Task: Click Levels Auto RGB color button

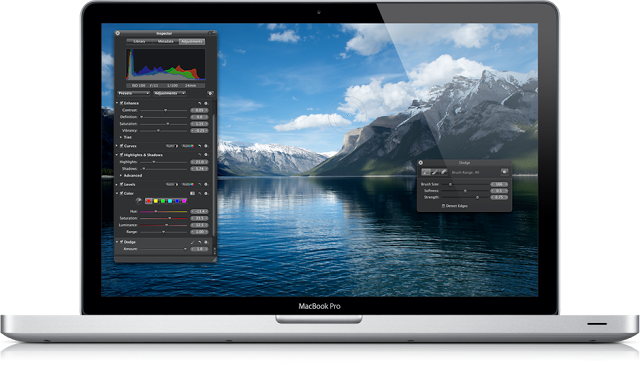Action: point(187,184)
